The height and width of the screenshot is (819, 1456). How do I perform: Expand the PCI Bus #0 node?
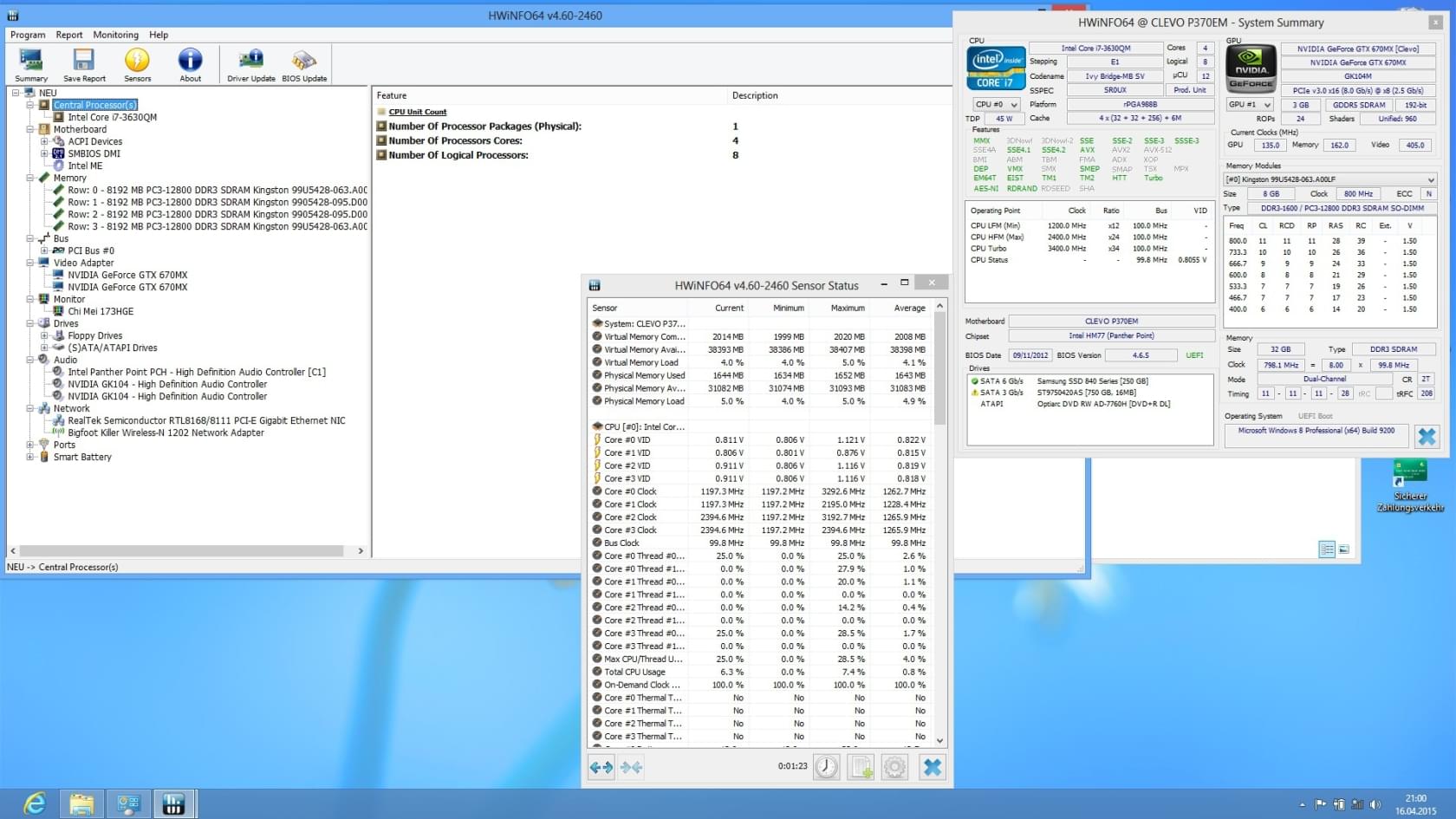point(44,250)
